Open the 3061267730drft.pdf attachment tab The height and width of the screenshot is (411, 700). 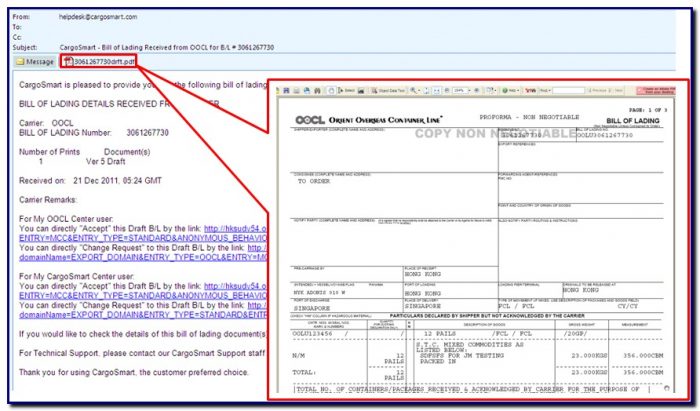click(x=99, y=62)
